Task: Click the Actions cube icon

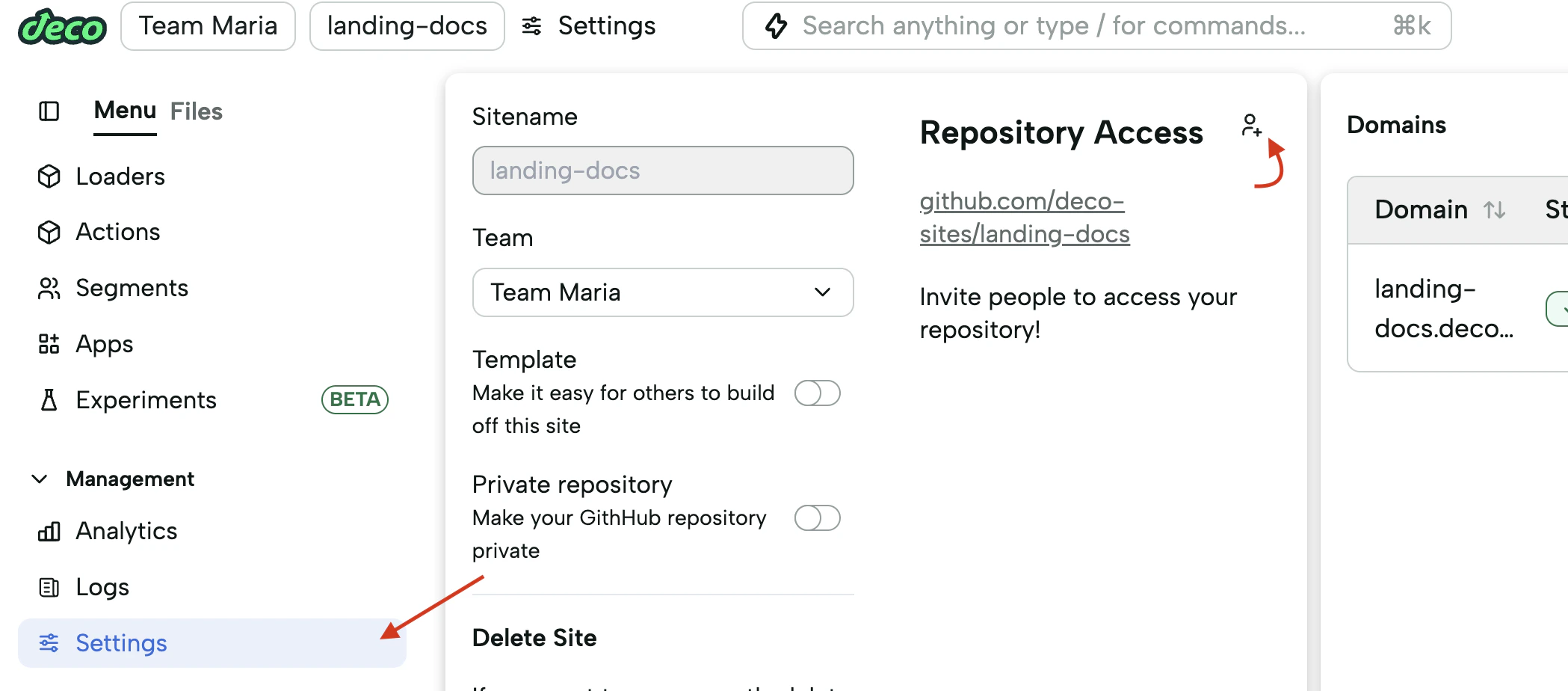Action: 49,232
